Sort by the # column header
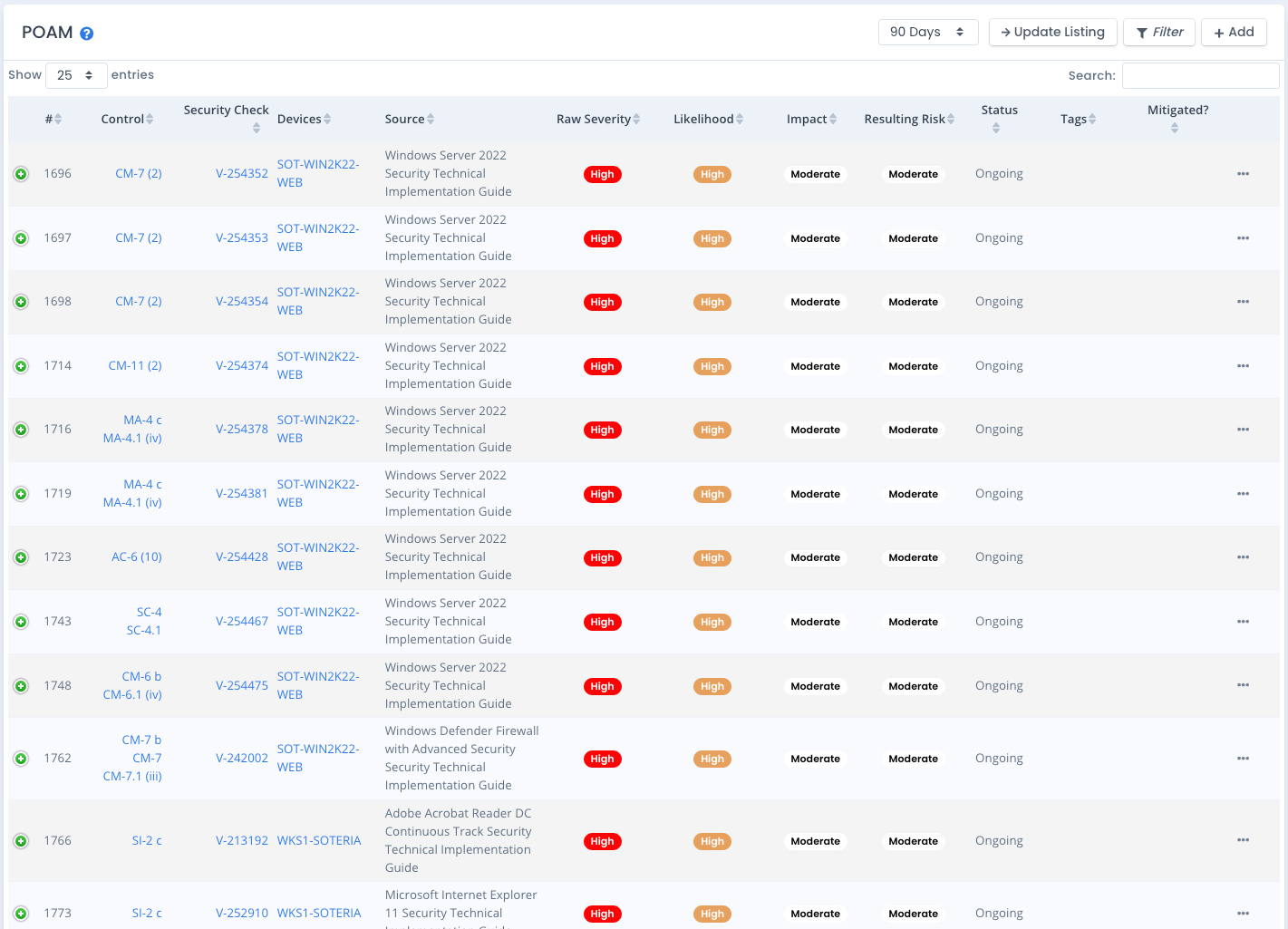 point(53,119)
